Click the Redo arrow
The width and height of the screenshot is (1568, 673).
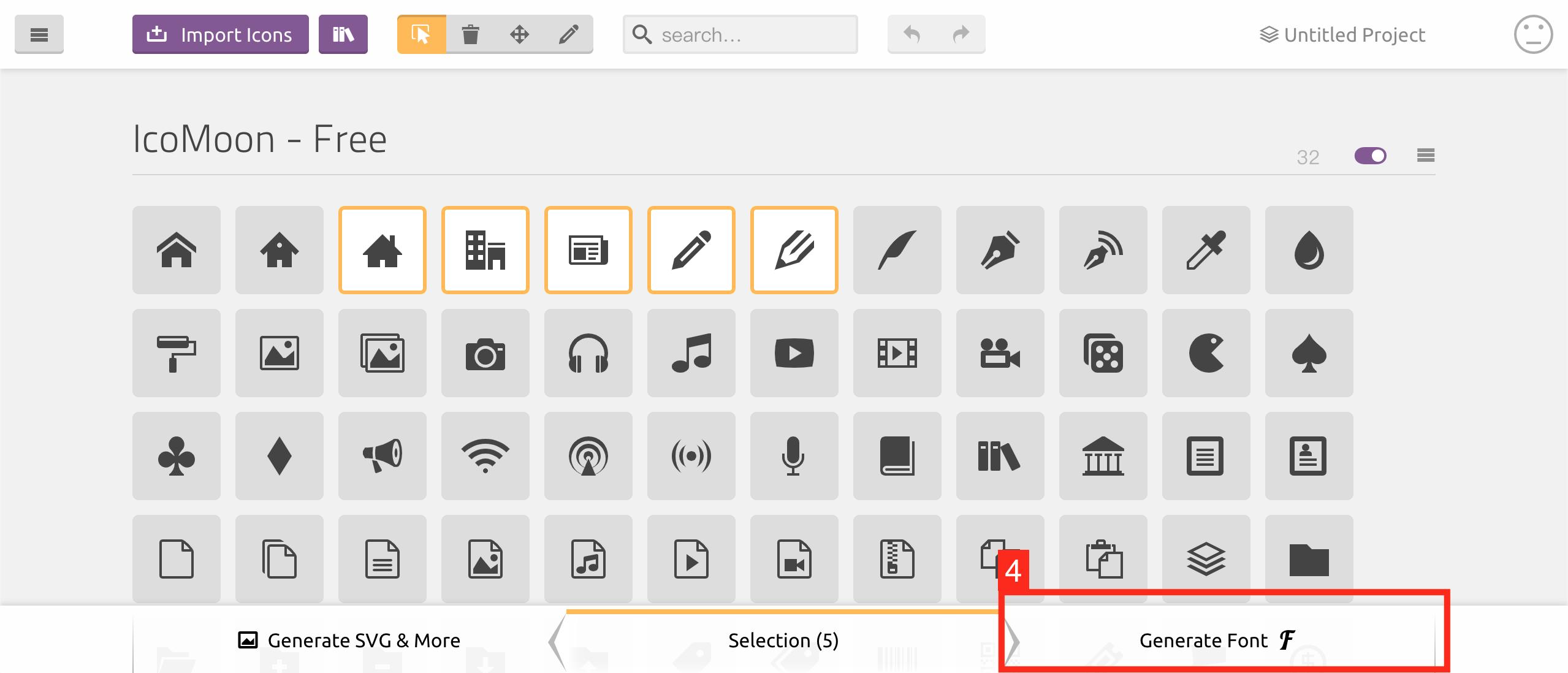tap(961, 34)
